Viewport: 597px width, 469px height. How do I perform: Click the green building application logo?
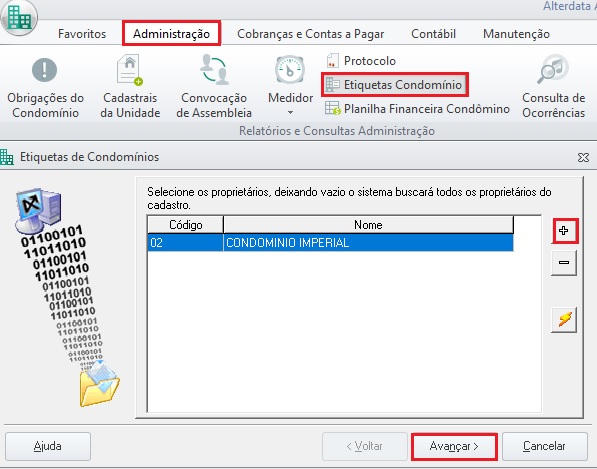pos(19,18)
